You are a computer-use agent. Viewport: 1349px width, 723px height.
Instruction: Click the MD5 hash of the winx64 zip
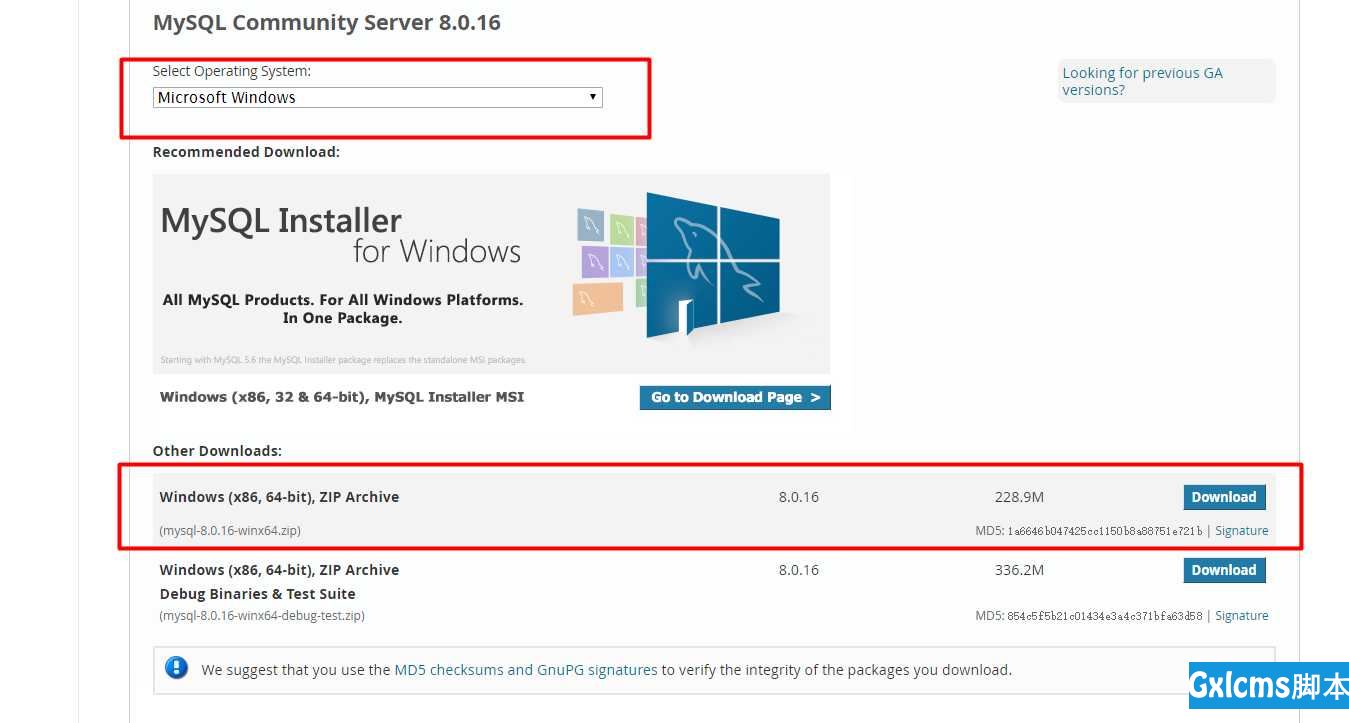coord(1105,531)
